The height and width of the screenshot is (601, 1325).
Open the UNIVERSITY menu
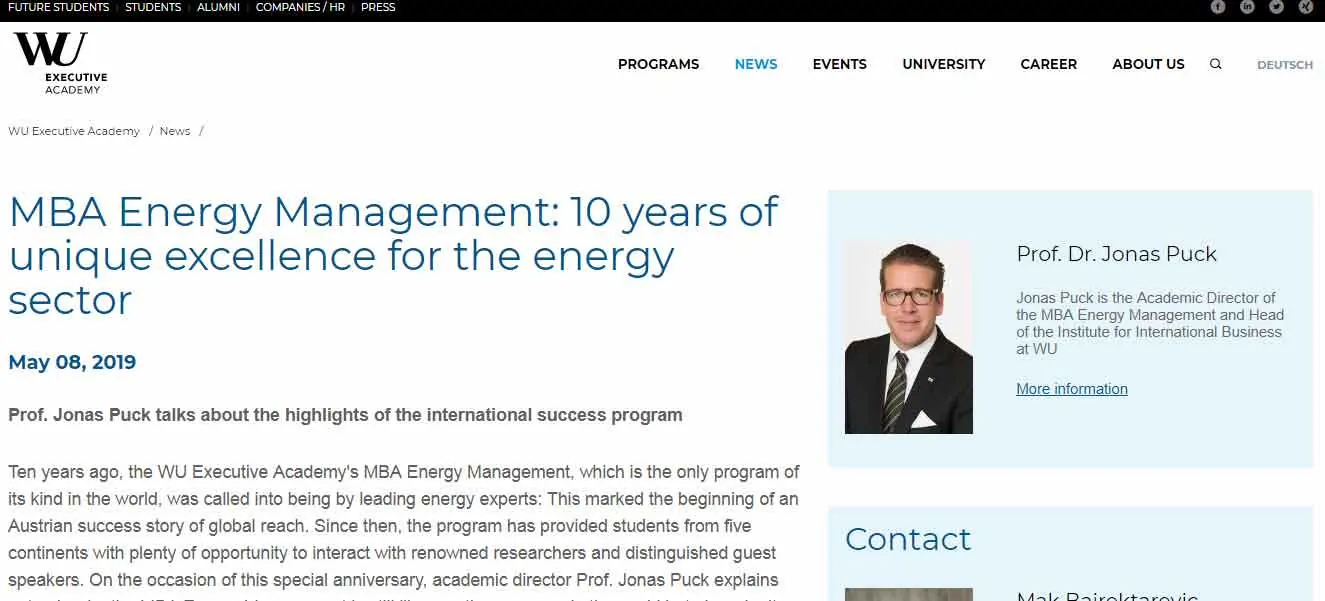943,64
